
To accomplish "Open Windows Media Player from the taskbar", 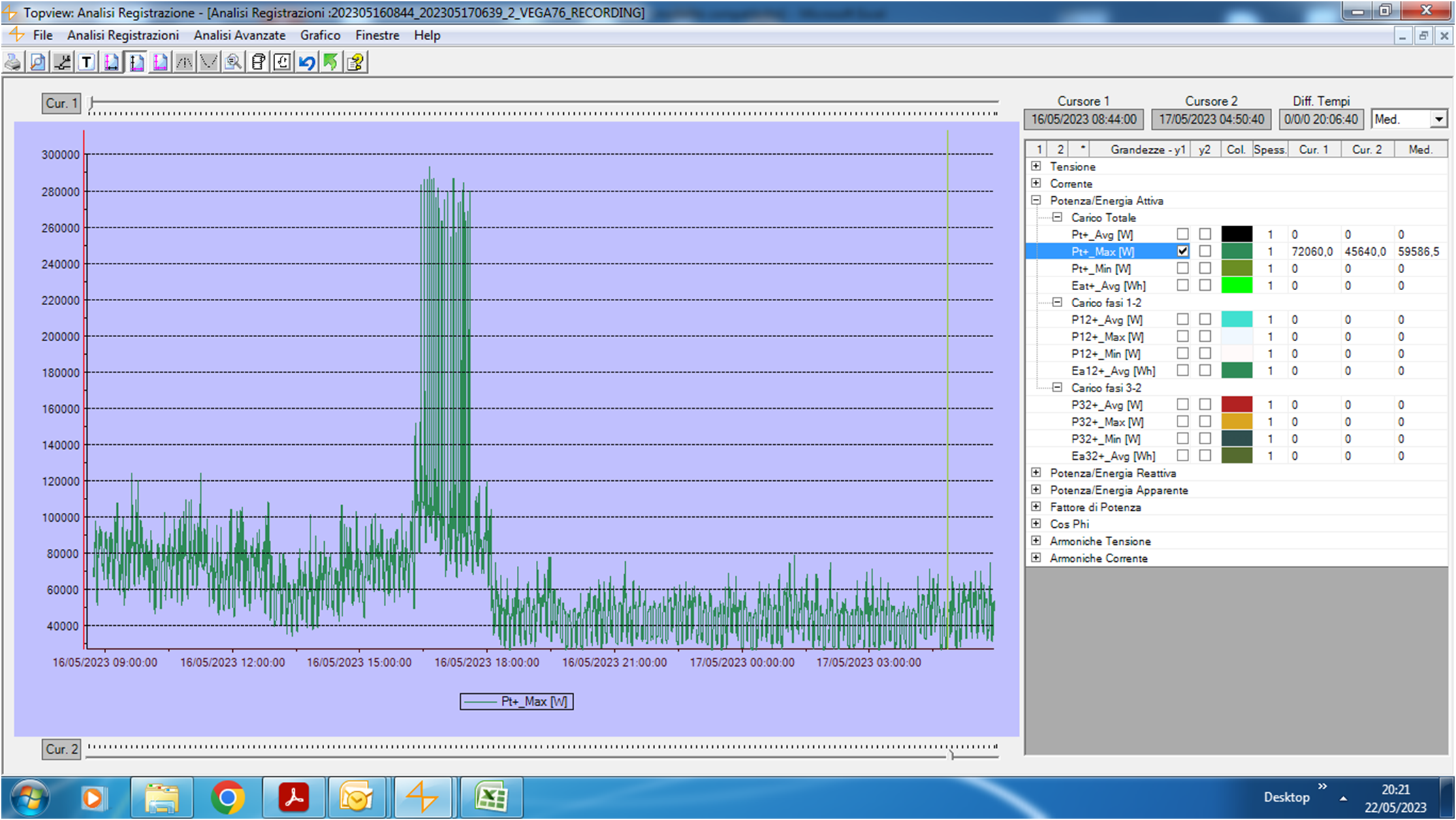I will (93, 798).
